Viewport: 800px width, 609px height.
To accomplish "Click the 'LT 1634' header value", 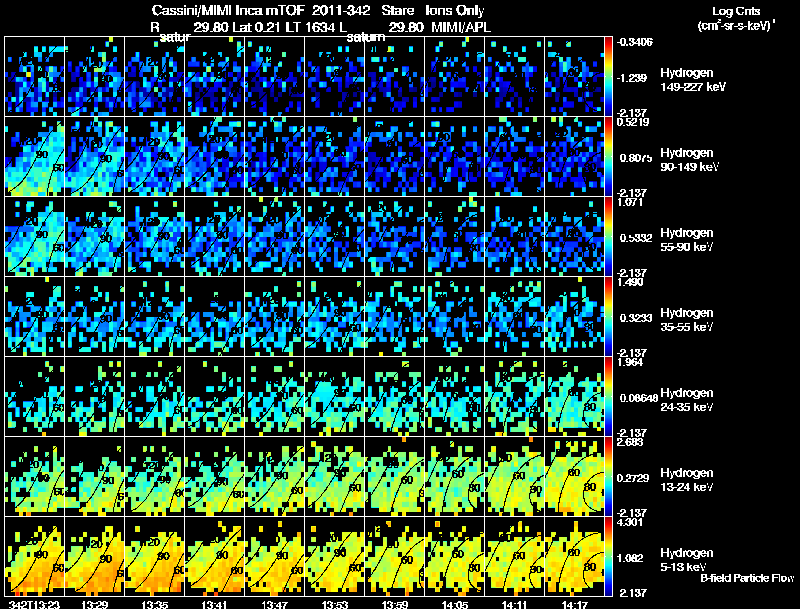I will [311, 27].
